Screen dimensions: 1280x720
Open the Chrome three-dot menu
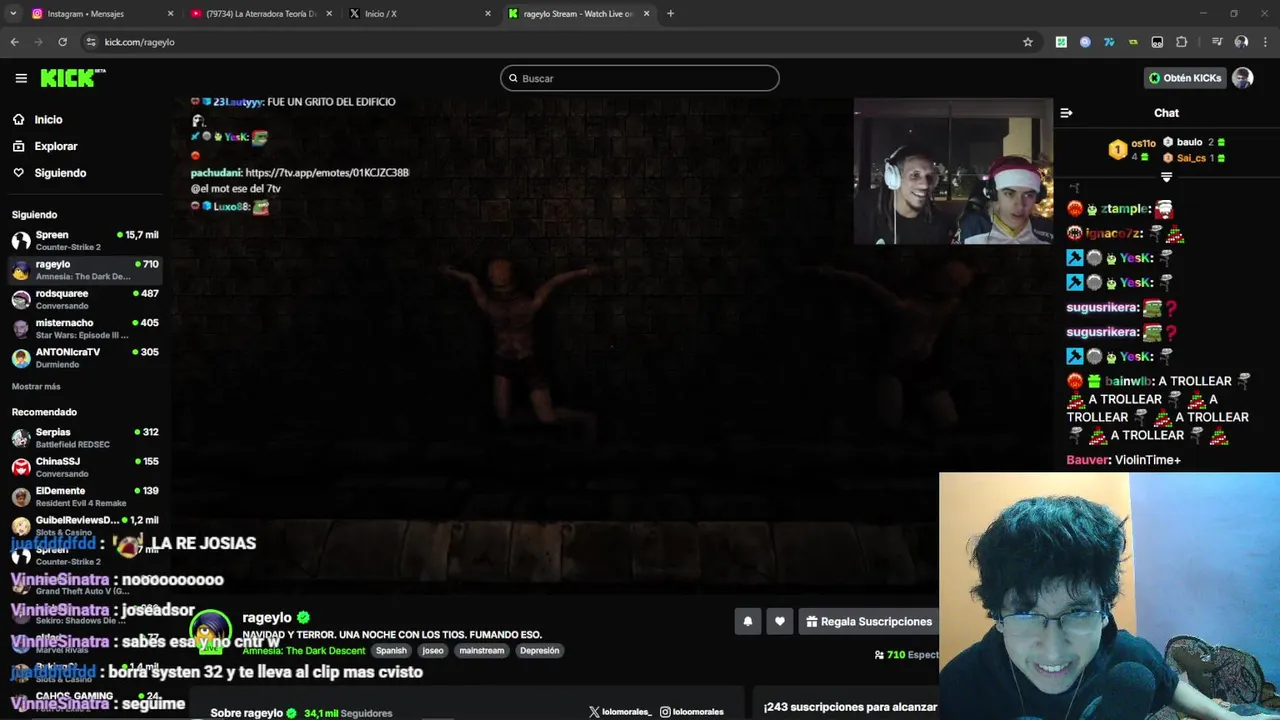[x=1265, y=42]
